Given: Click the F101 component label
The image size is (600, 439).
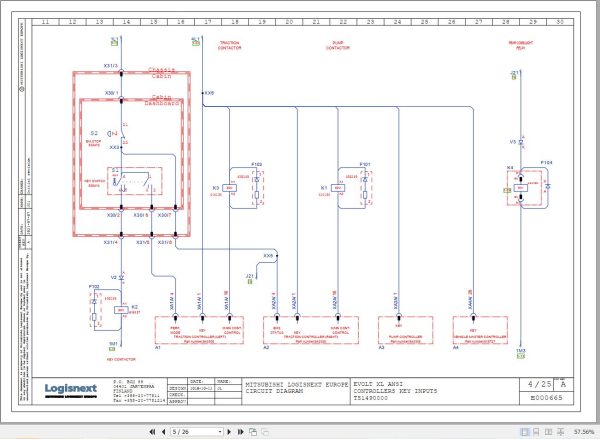Looking at the screenshot, I should click(x=365, y=164).
